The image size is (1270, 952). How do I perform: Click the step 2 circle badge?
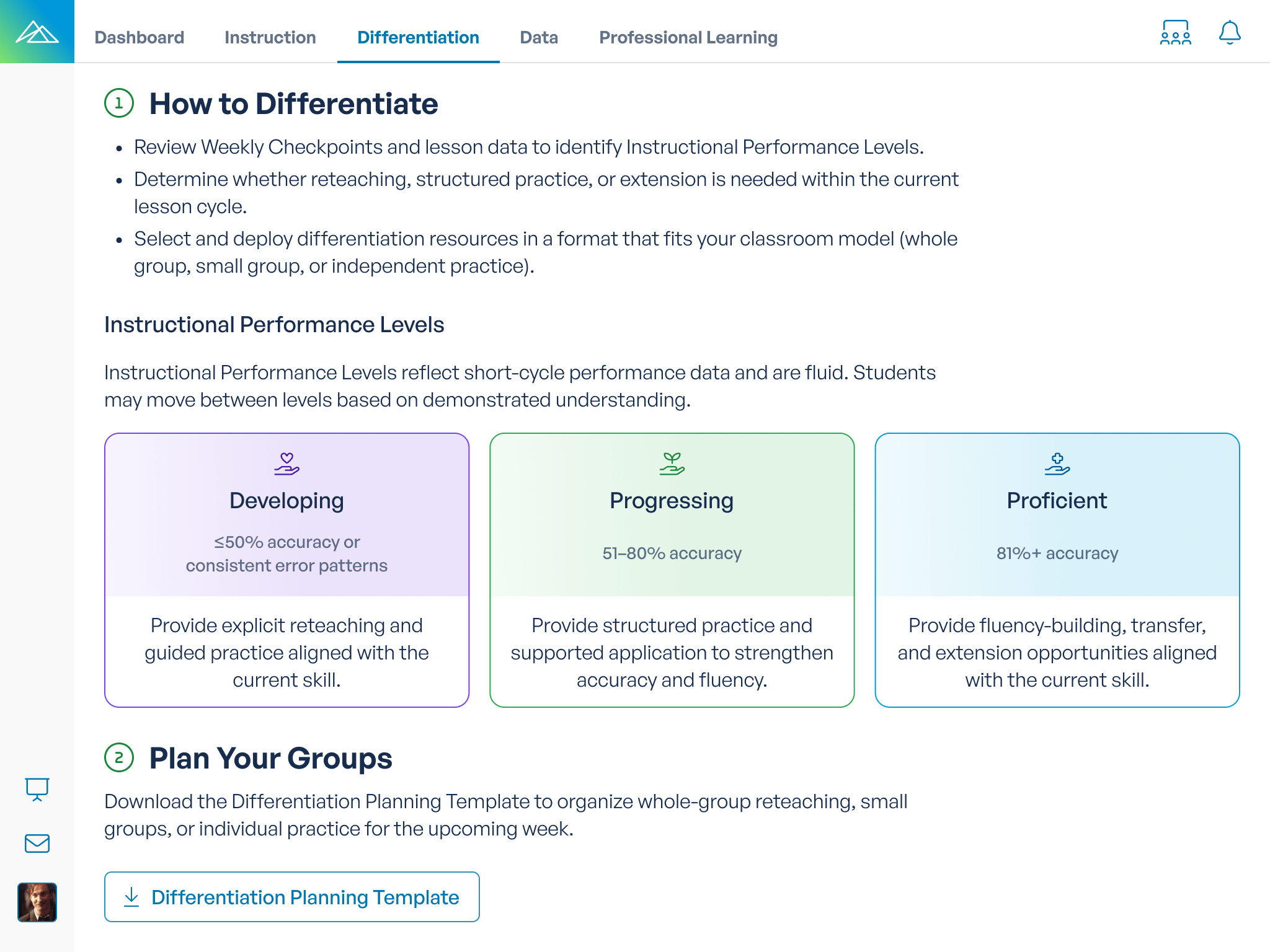click(118, 757)
